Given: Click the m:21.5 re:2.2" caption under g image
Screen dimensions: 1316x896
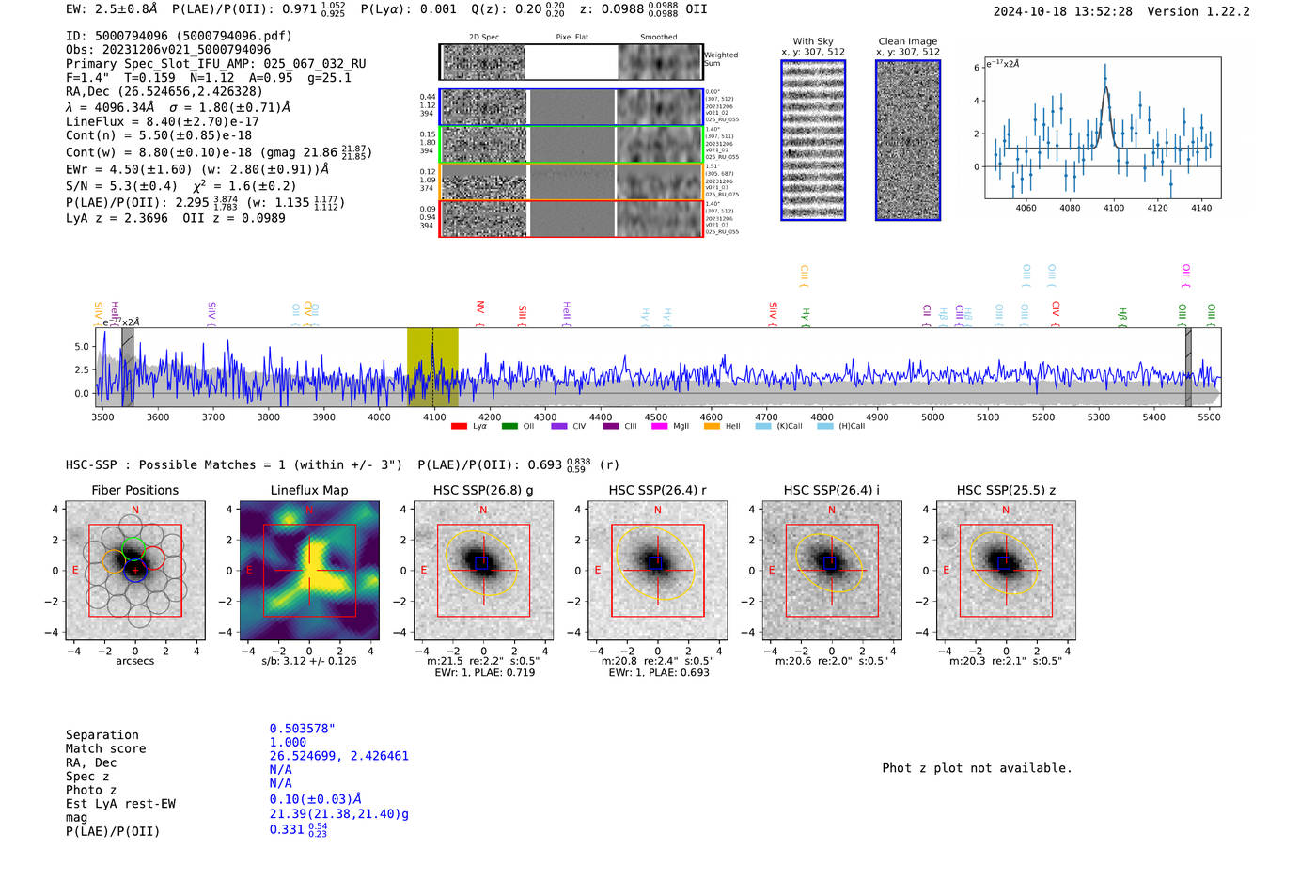Looking at the screenshot, I should (x=483, y=661).
